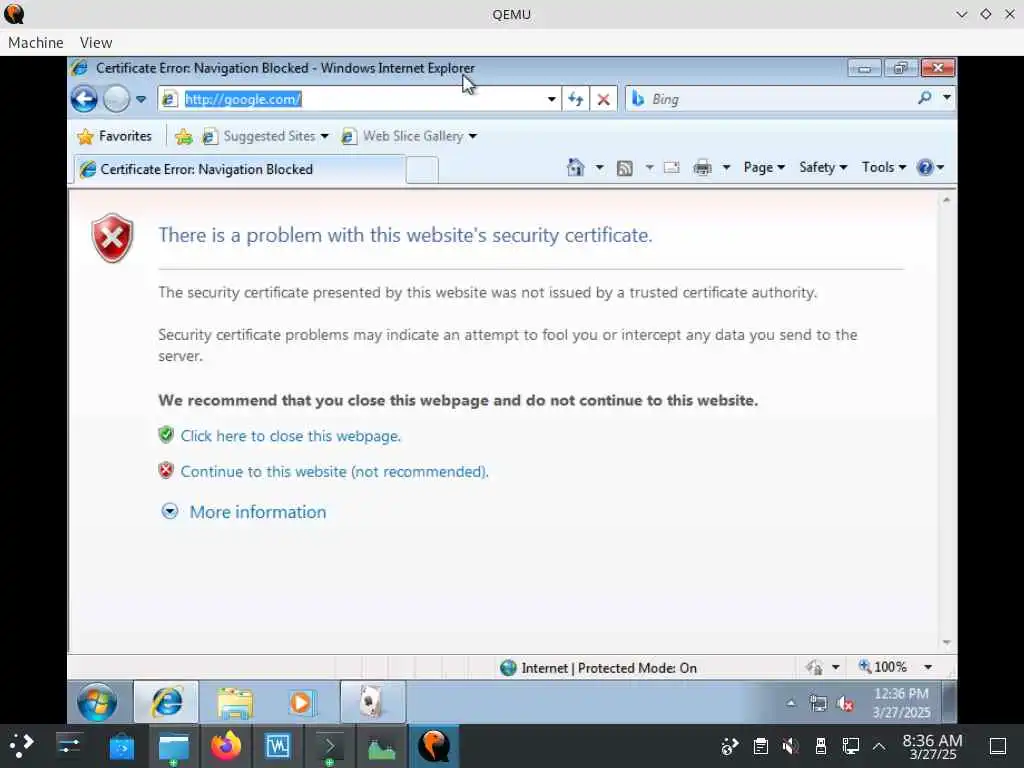Refresh the page with the Refresh icon
This screenshot has height=768, width=1024.
pos(575,99)
